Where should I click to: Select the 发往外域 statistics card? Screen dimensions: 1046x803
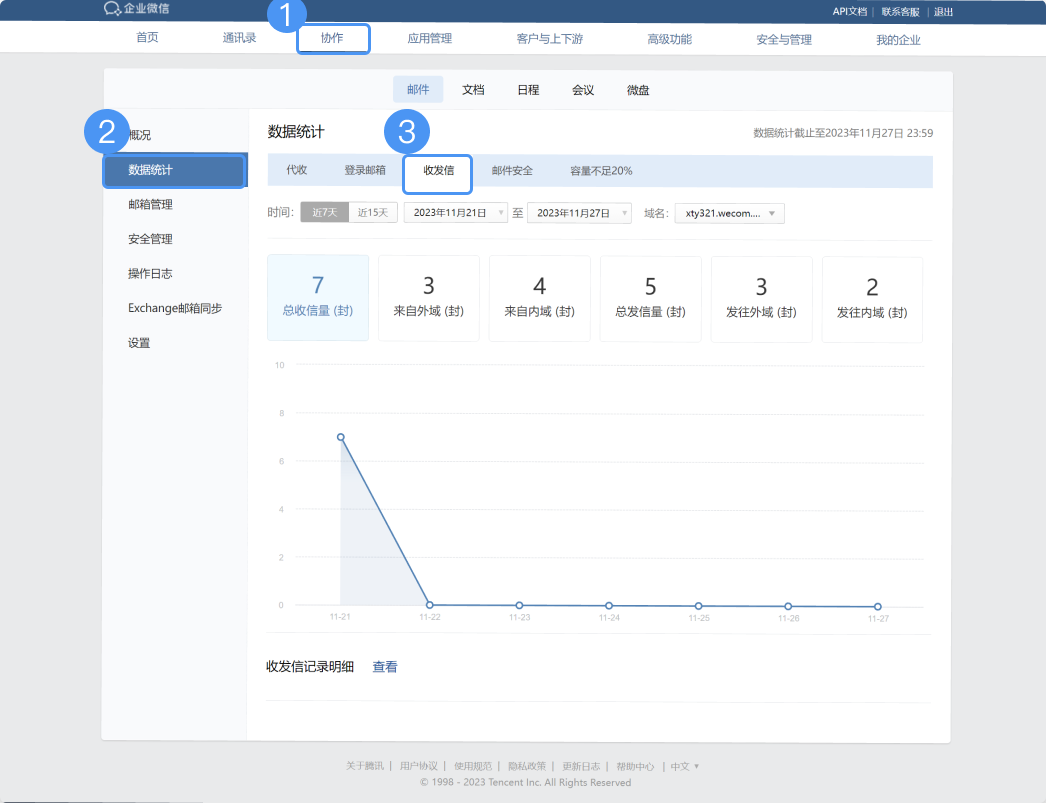[761, 298]
